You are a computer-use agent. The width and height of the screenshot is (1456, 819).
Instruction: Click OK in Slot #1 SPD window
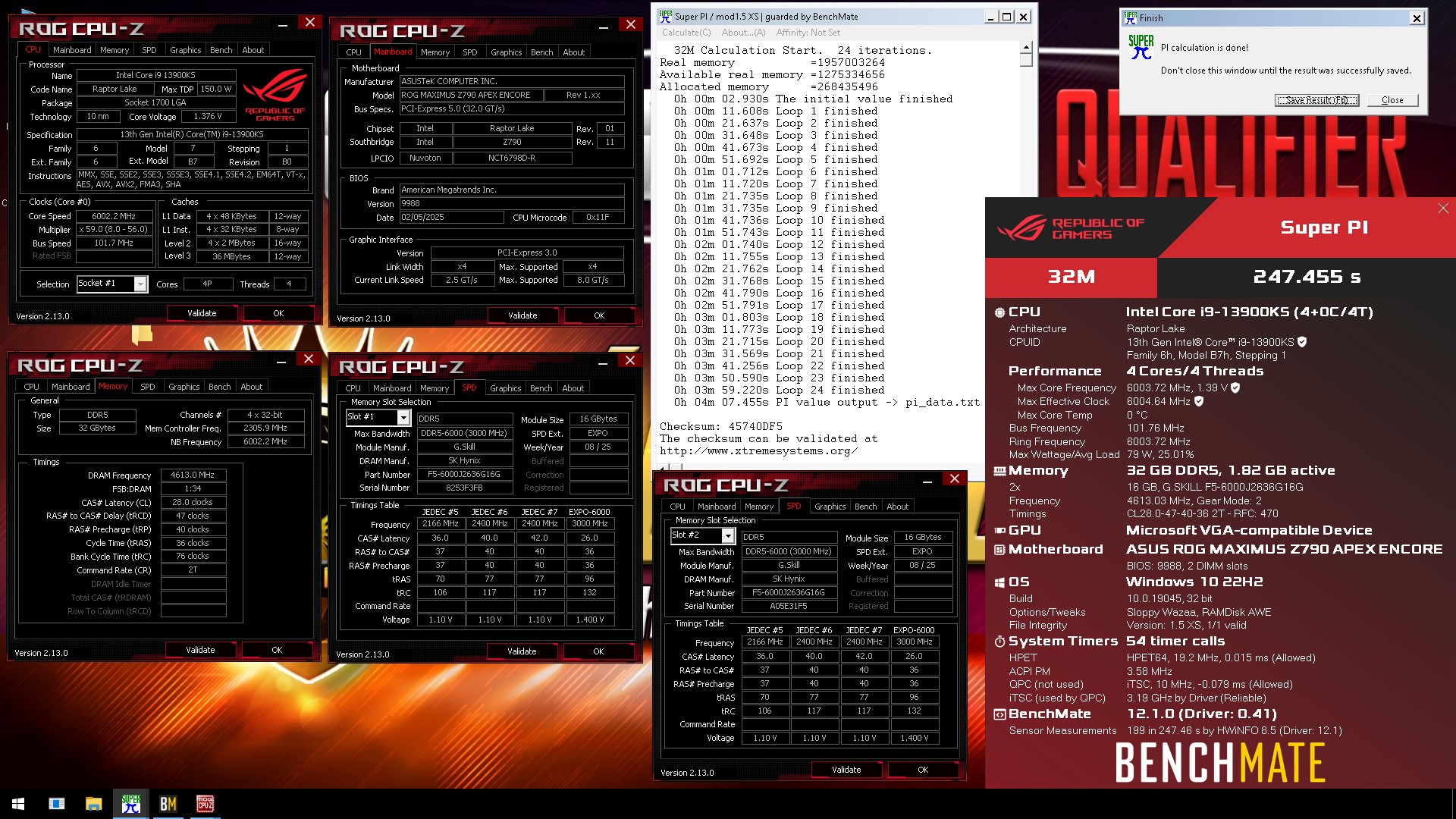(x=598, y=651)
